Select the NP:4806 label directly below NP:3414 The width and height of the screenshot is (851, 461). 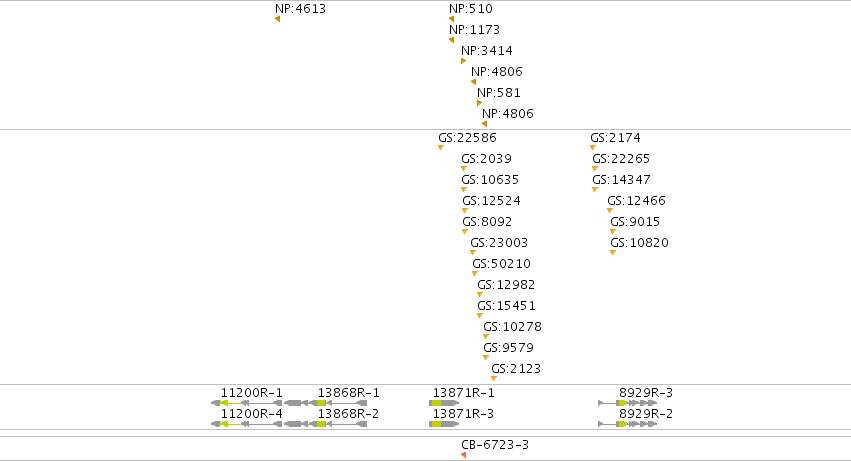click(497, 72)
